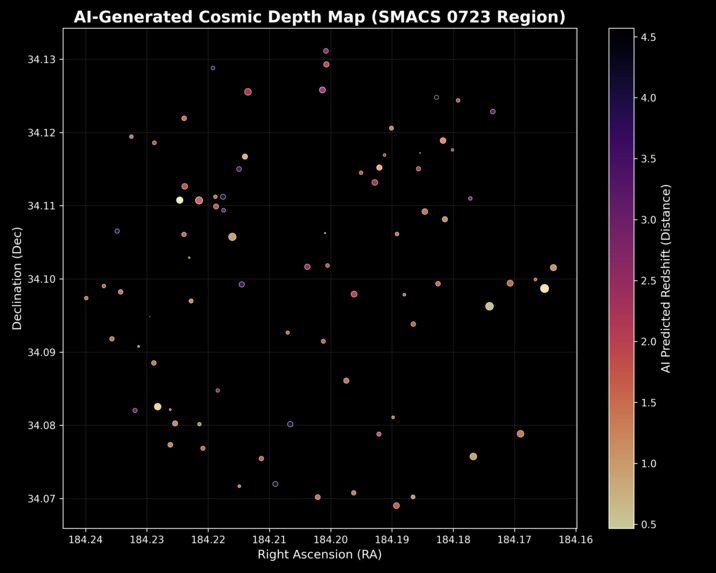This screenshot has width=716, height=573.
Task: Click the redshift colorbar gradient strip
Action: pos(621,278)
